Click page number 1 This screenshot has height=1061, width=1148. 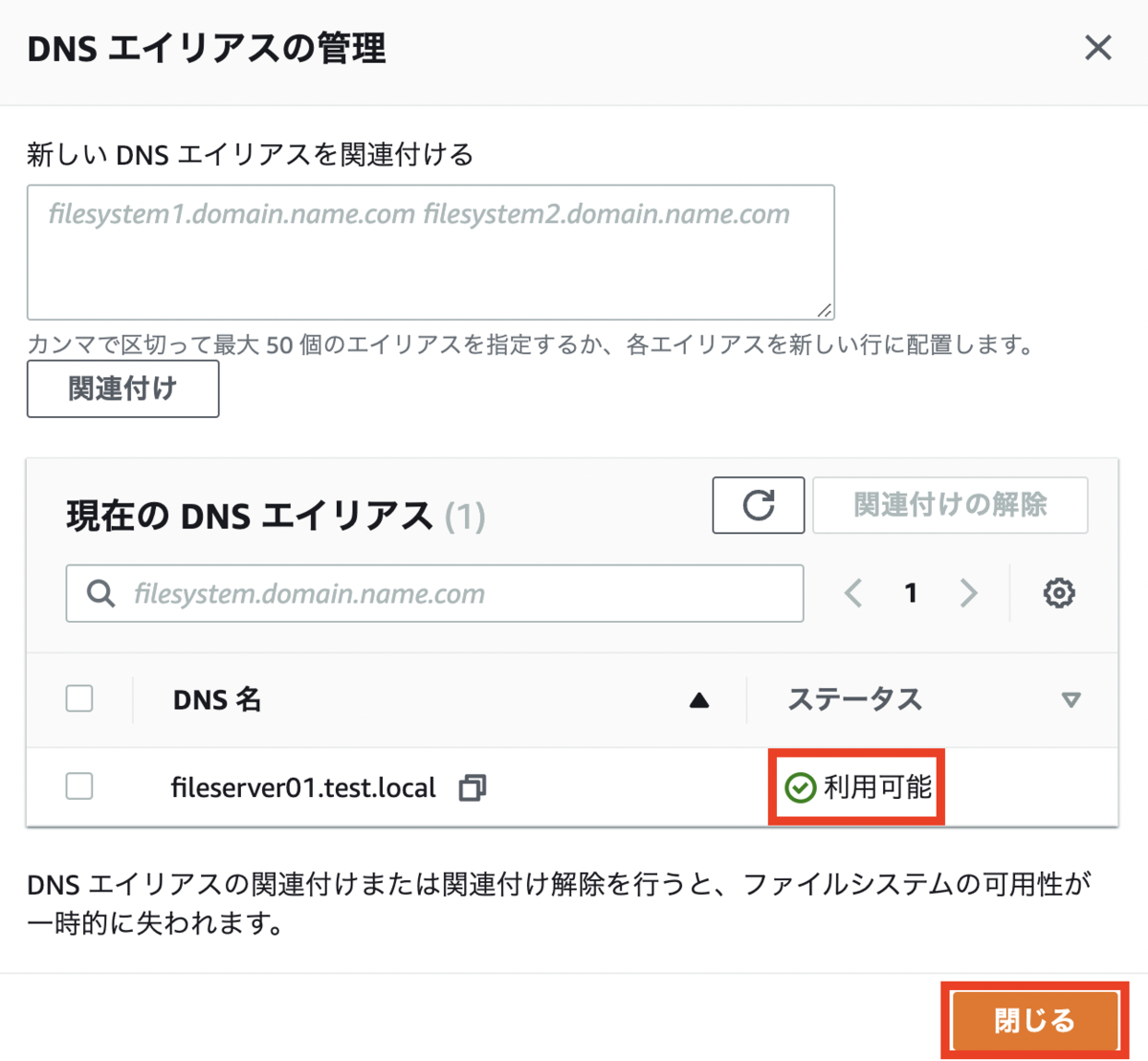[x=911, y=593]
